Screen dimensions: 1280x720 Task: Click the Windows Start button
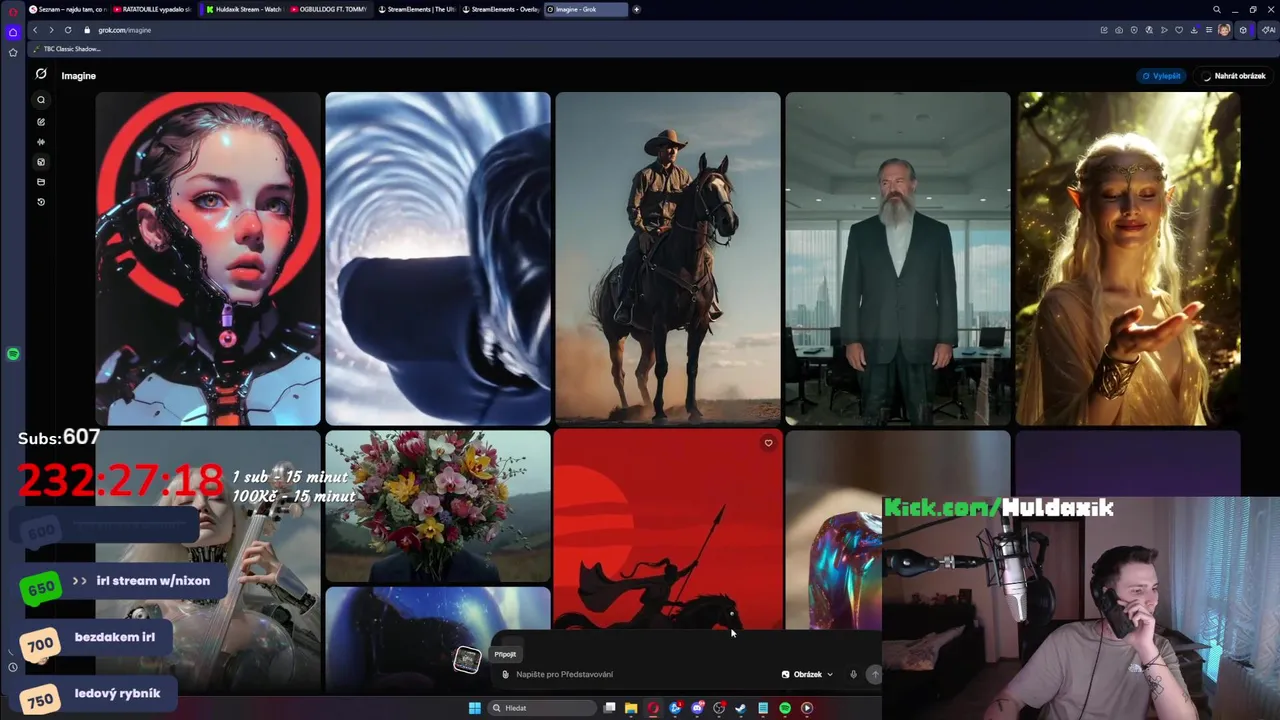click(x=475, y=708)
